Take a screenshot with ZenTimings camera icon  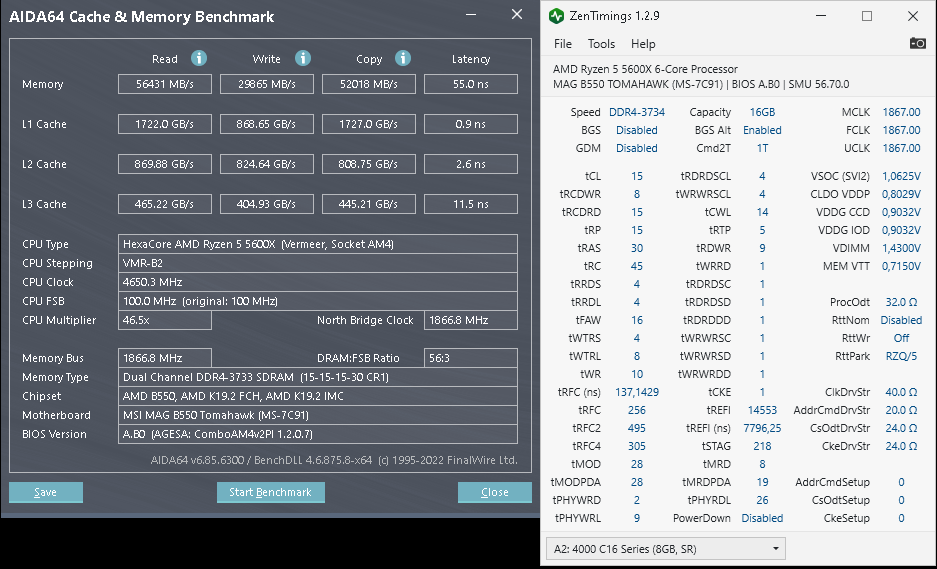(x=917, y=43)
